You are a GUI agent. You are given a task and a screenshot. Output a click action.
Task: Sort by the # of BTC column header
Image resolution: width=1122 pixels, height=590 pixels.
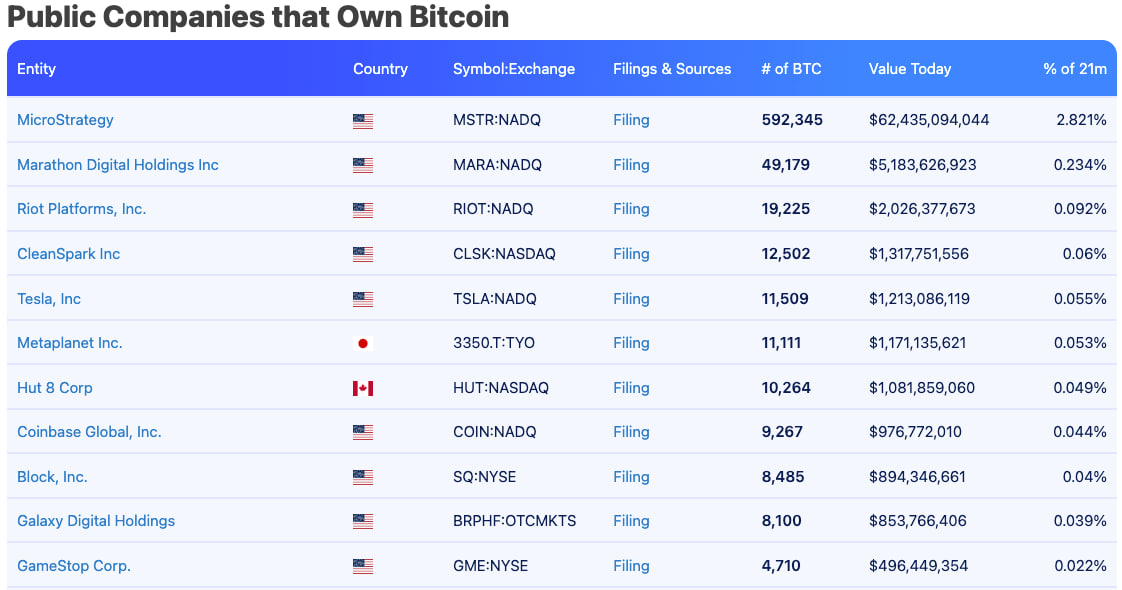coord(791,69)
